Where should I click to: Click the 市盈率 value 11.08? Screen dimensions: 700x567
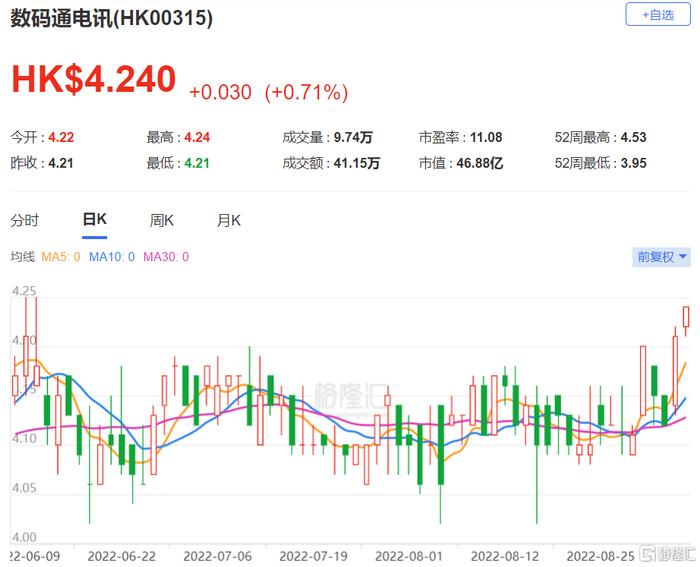486,138
